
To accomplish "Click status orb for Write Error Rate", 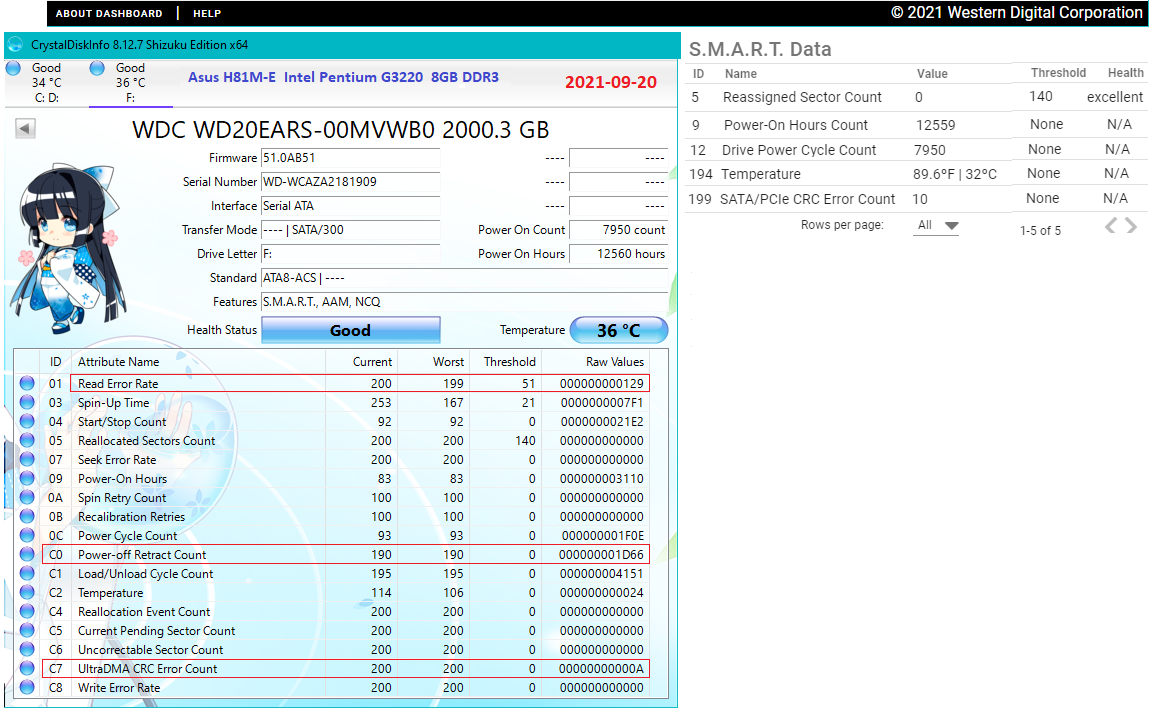I will point(27,687).
